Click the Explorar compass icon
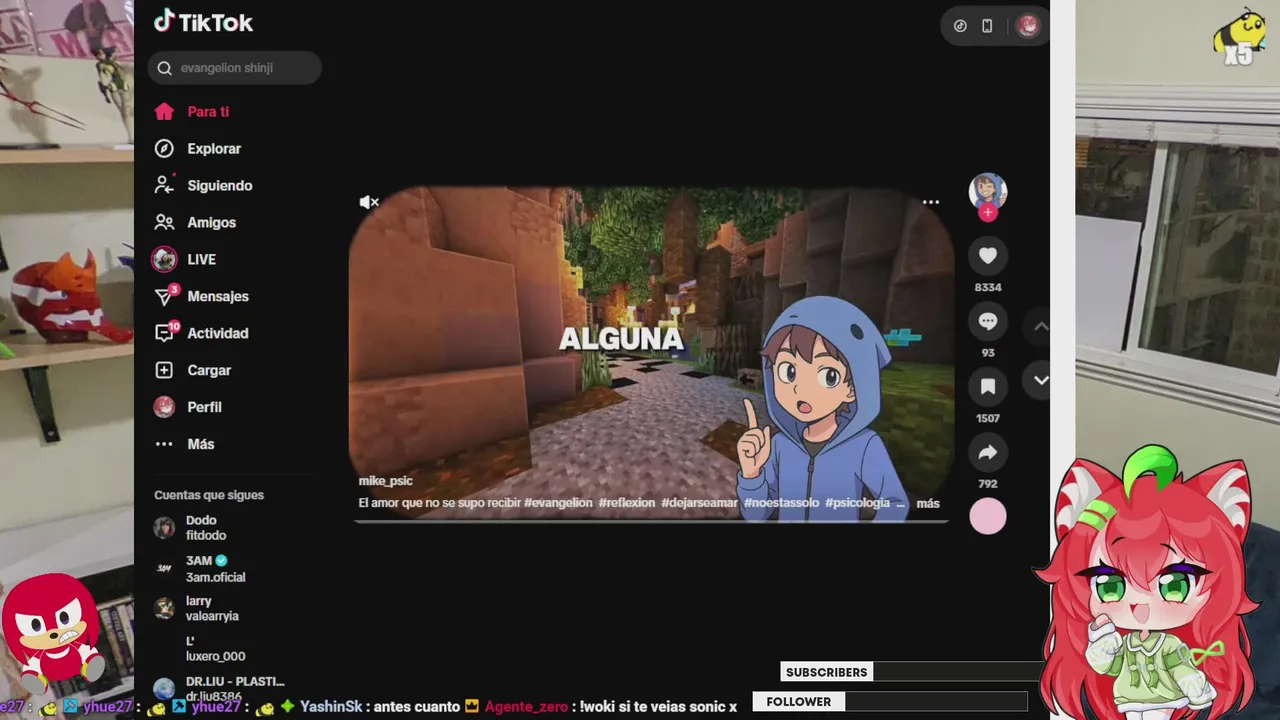 point(164,149)
